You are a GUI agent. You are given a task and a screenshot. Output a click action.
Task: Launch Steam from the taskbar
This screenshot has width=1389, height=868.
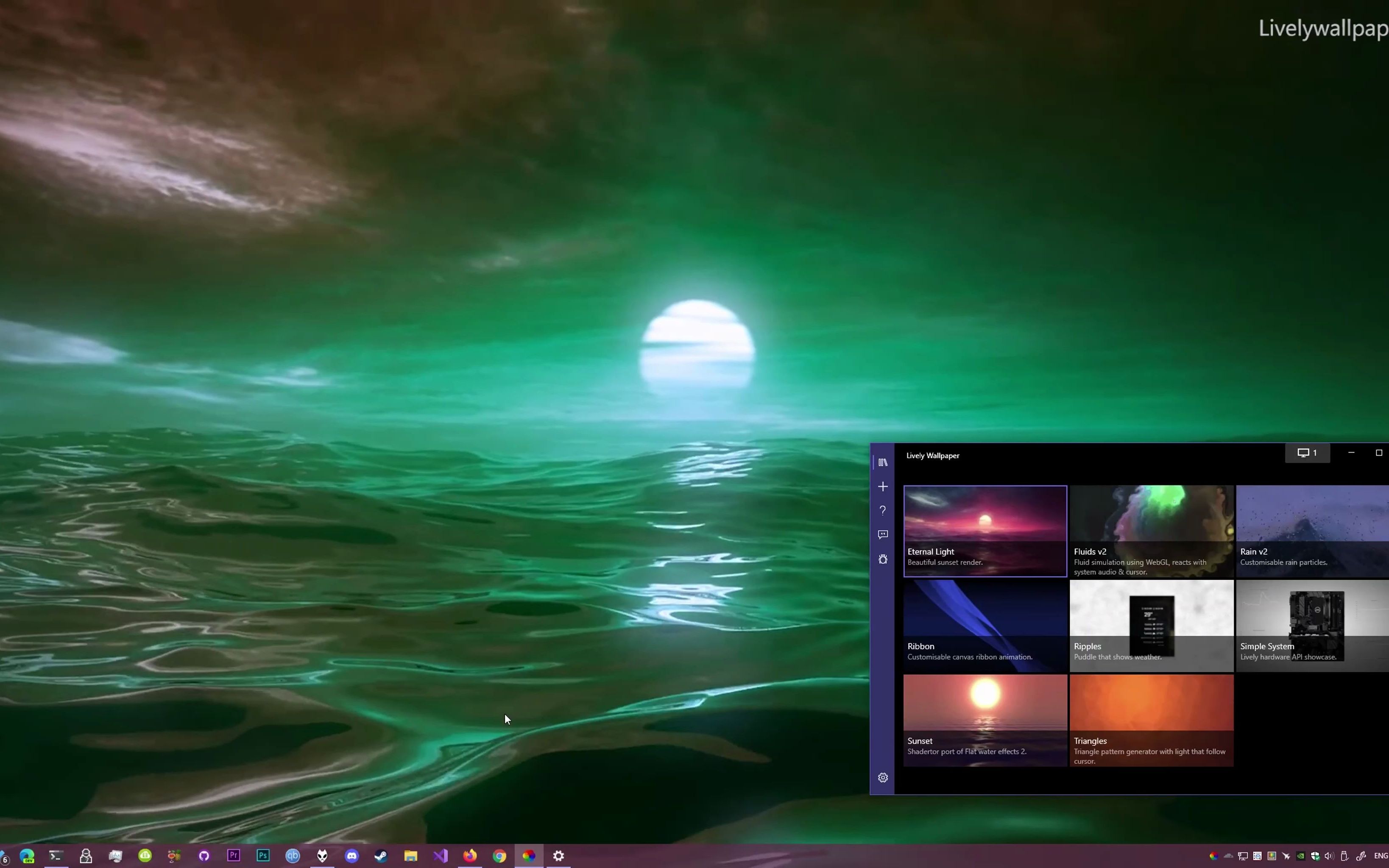pyautogui.click(x=381, y=856)
